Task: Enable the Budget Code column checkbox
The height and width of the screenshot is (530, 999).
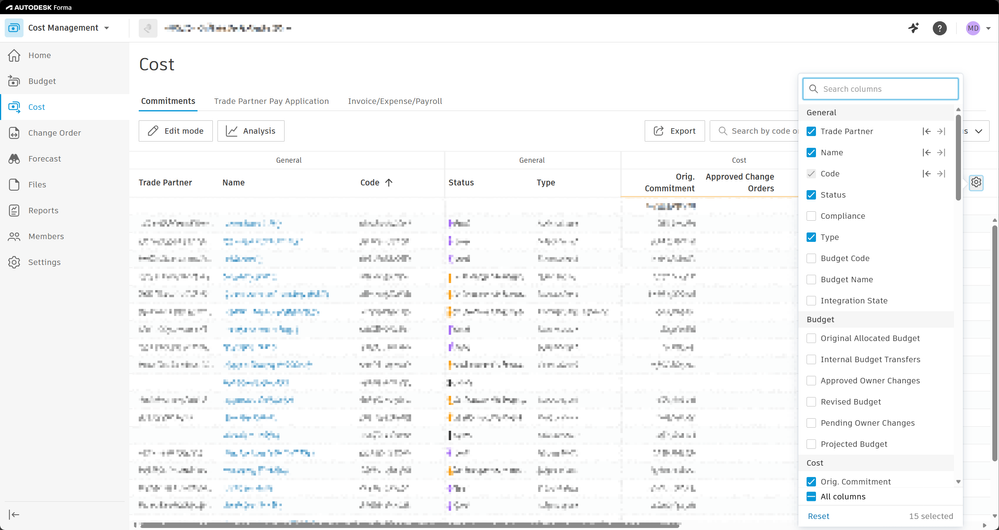Action: point(811,259)
